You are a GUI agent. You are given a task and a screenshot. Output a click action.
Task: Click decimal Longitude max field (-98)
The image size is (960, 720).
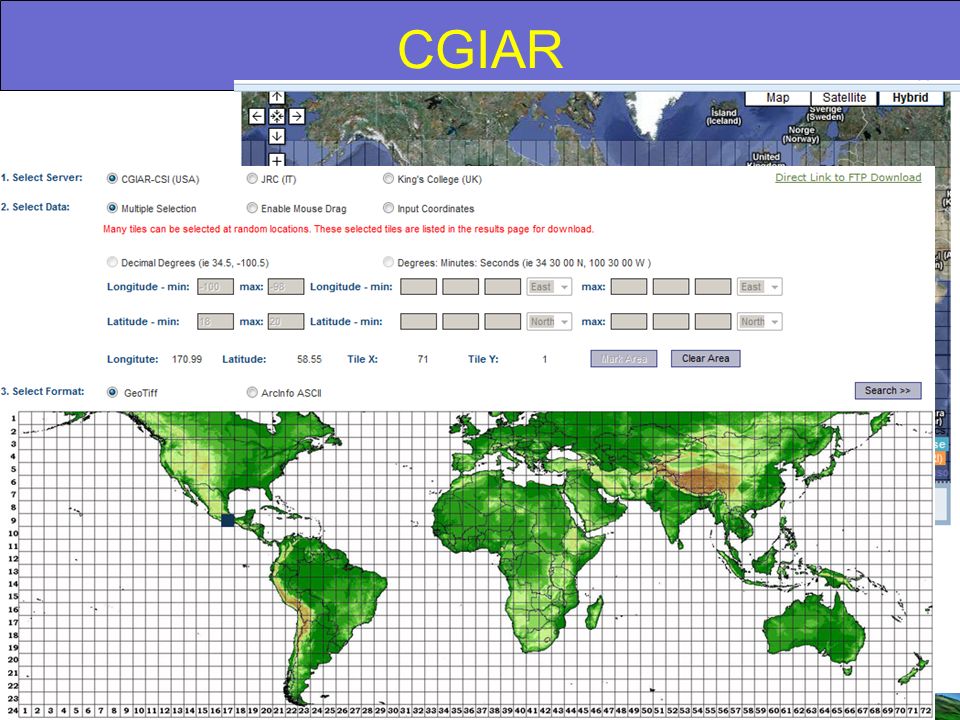coord(286,287)
